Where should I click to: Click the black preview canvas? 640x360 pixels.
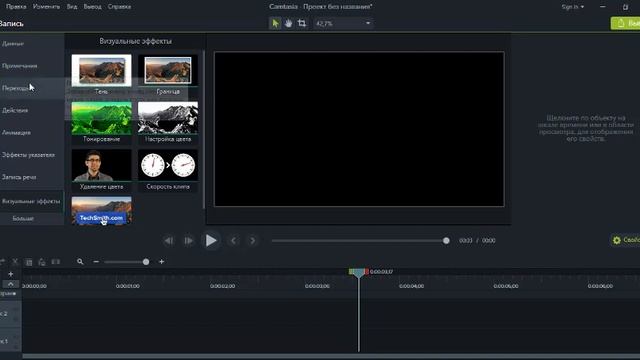[359, 129]
